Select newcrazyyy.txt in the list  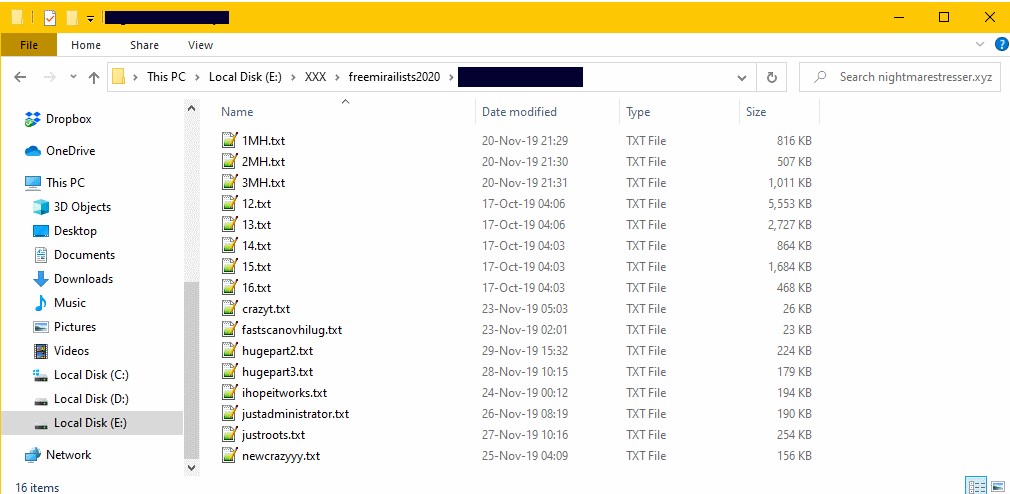[281, 456]
